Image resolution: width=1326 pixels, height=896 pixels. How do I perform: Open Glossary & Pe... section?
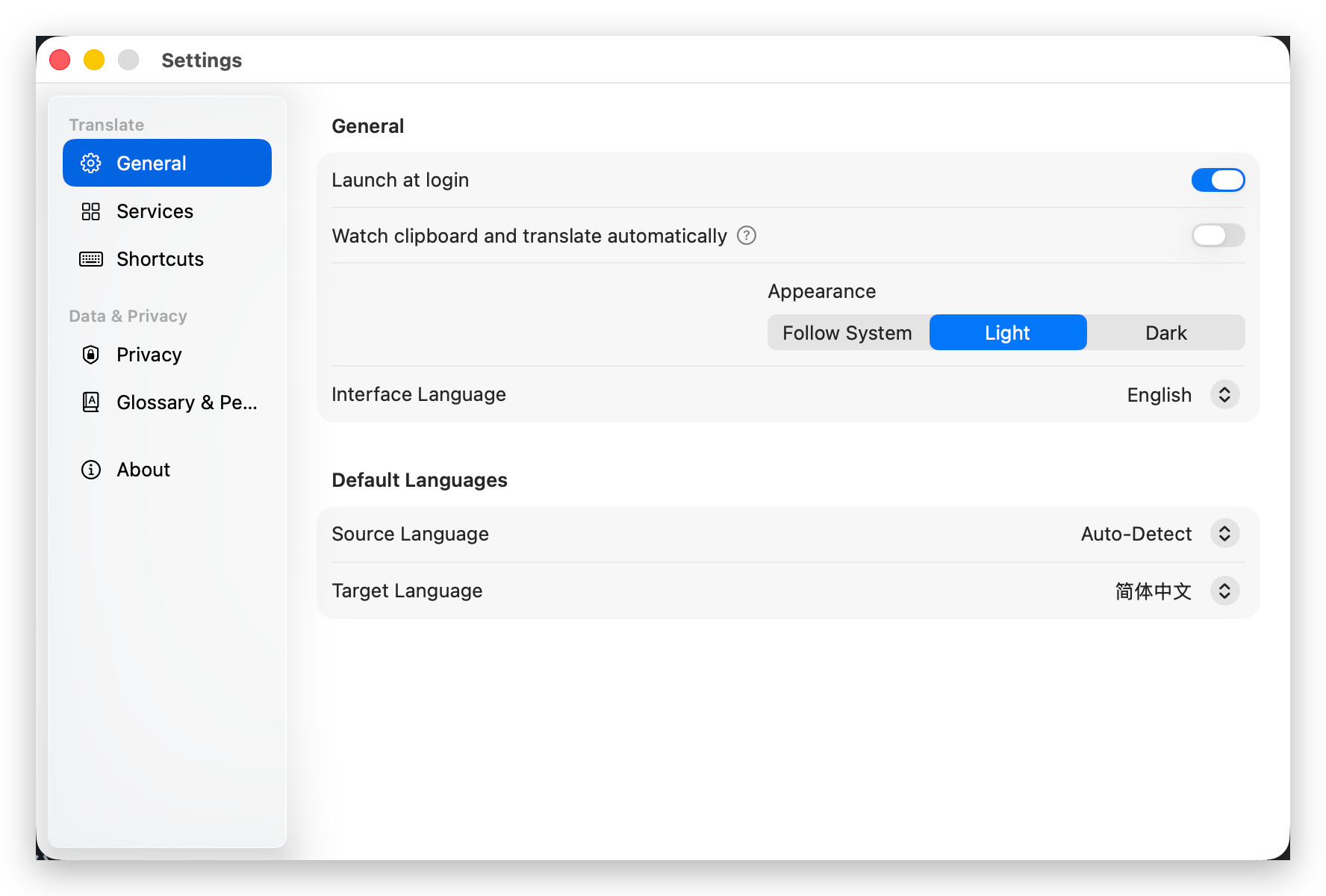tap(167, 402)
